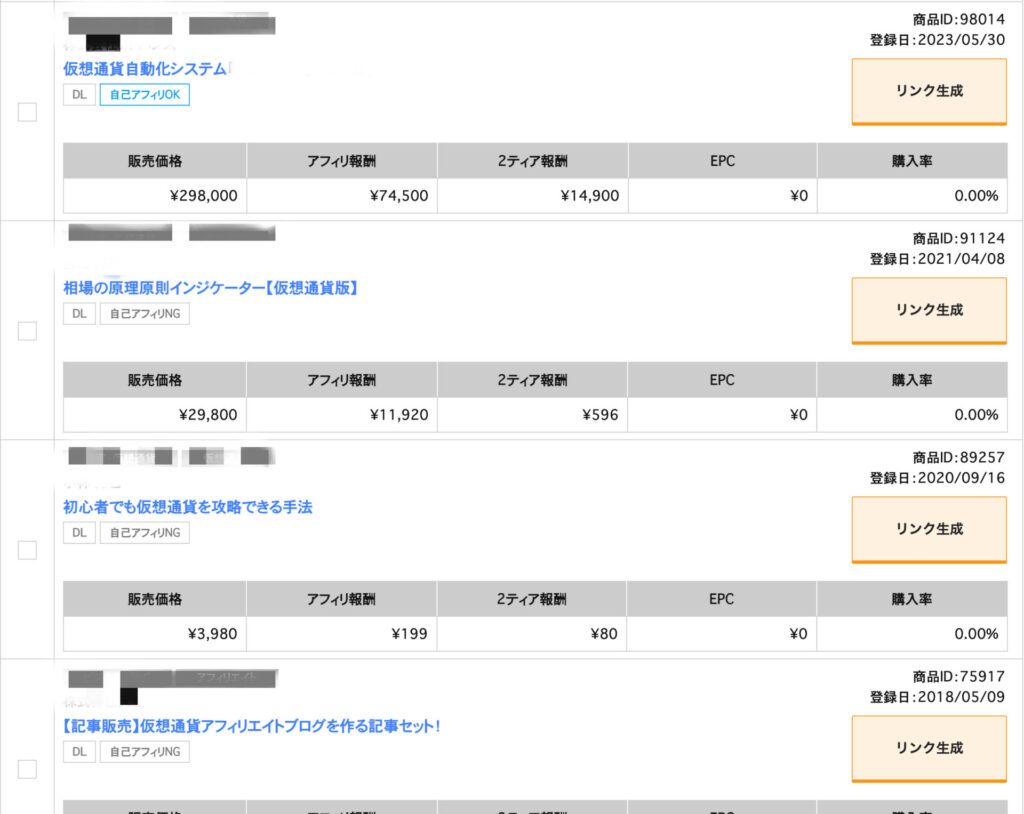Click リンク生成 for 相場の原理原則インジケーター
Viewport: 1024px width, 814px height.
click(928, 310)
